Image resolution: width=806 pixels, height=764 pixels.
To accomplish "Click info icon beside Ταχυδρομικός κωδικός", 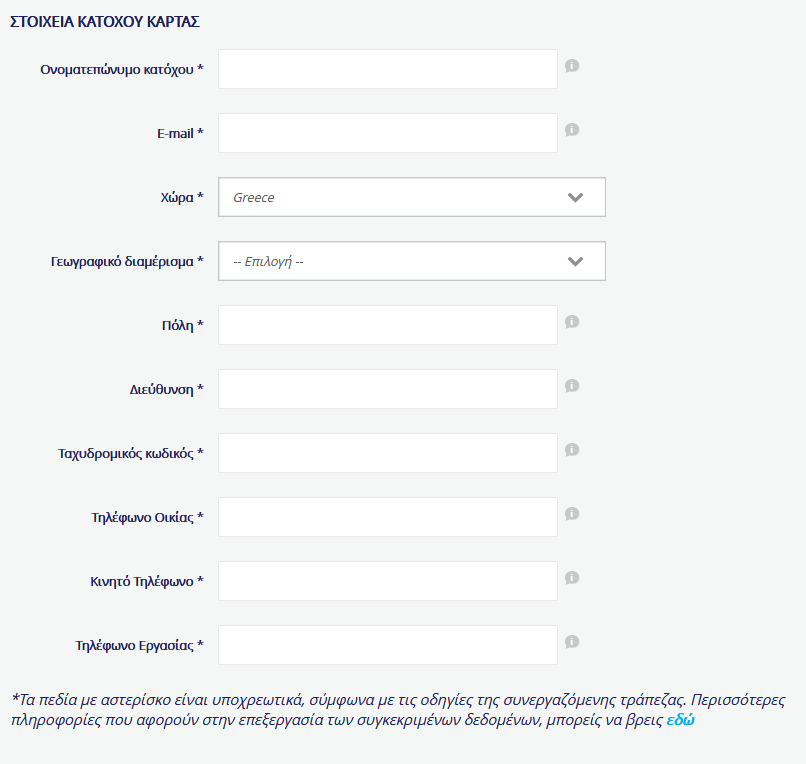I will tap(572, 450).
